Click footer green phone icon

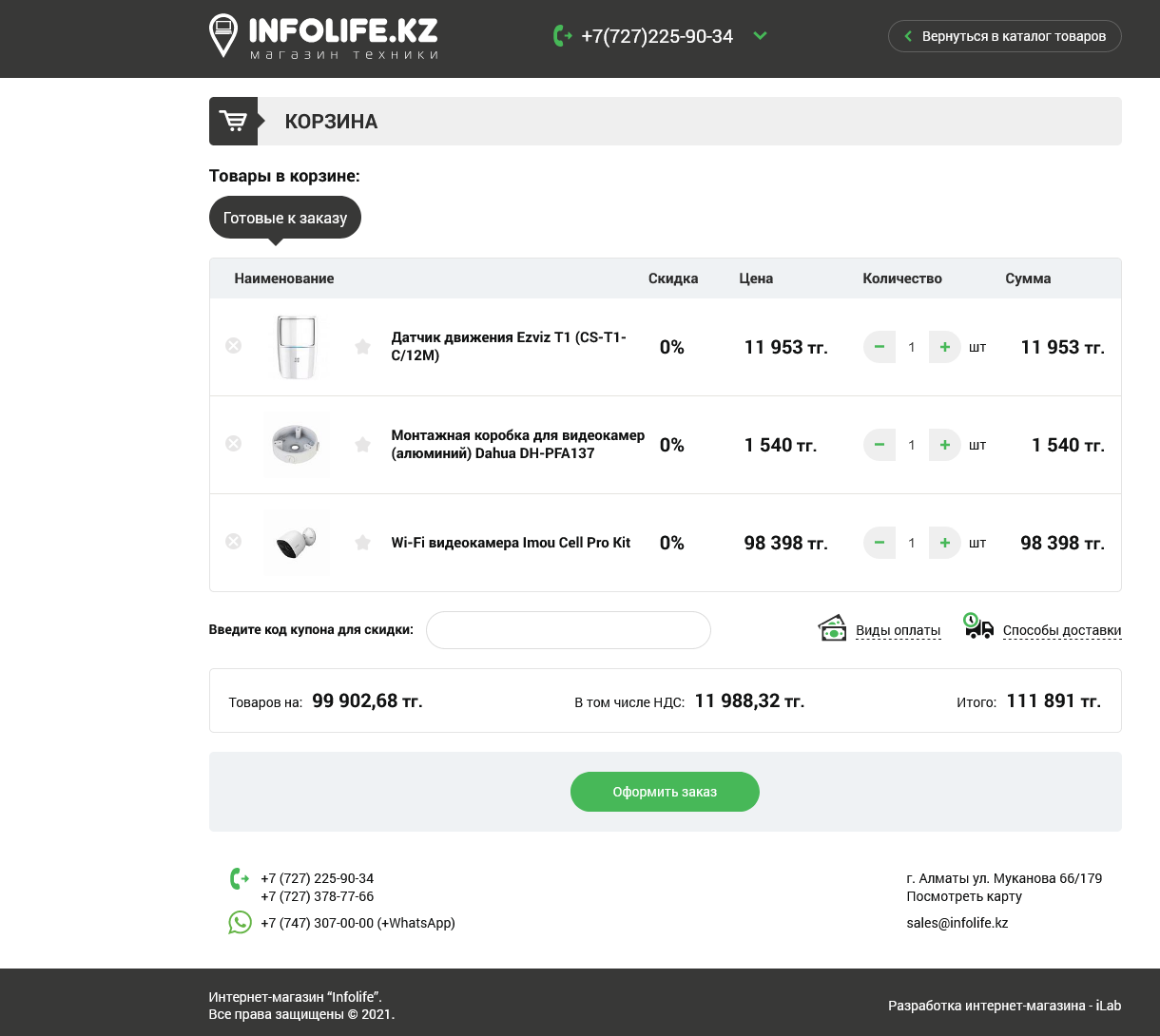pyautogui.click(x=240, y=879)
